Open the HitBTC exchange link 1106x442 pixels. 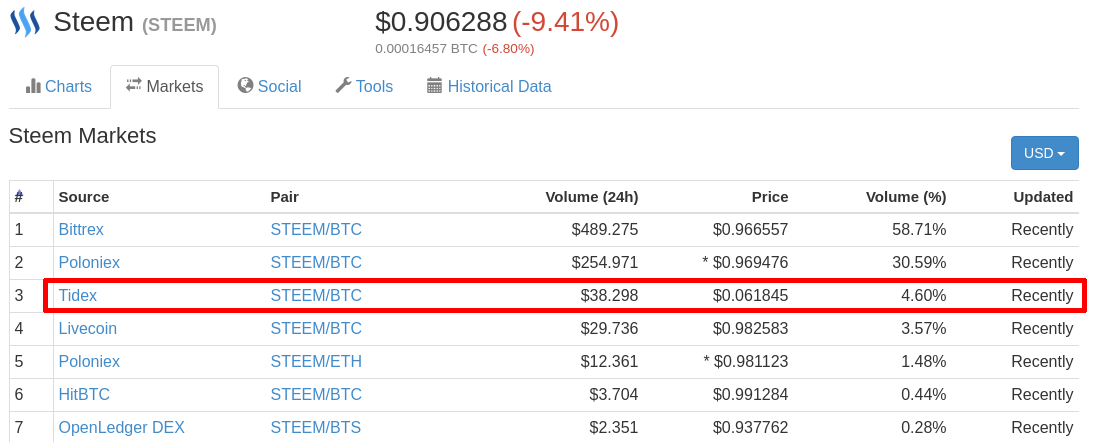tap(84, 394)
